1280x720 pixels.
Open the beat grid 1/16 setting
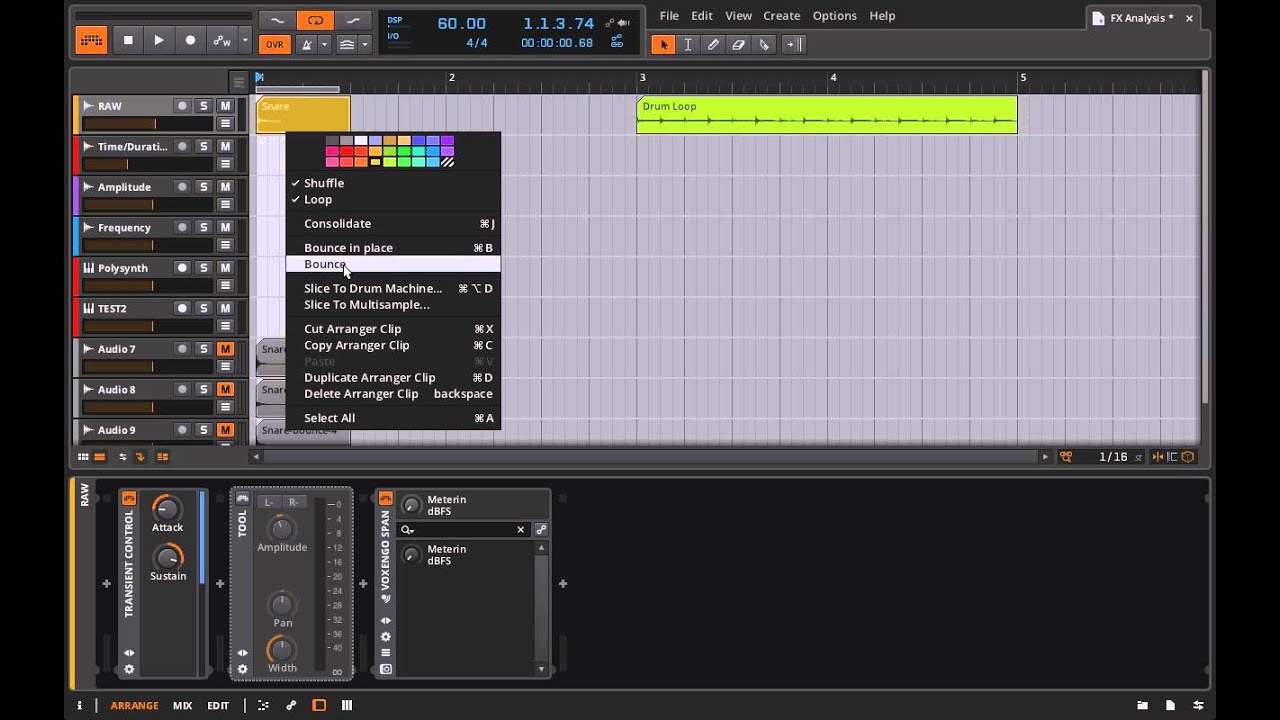coord(1113,457)
